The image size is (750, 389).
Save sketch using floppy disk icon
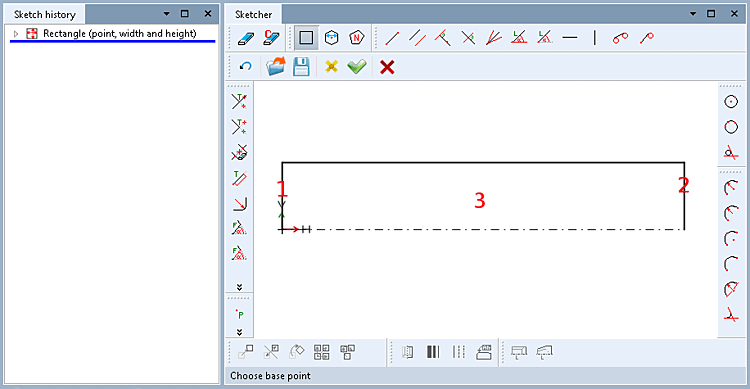click(x=301, y=67)
